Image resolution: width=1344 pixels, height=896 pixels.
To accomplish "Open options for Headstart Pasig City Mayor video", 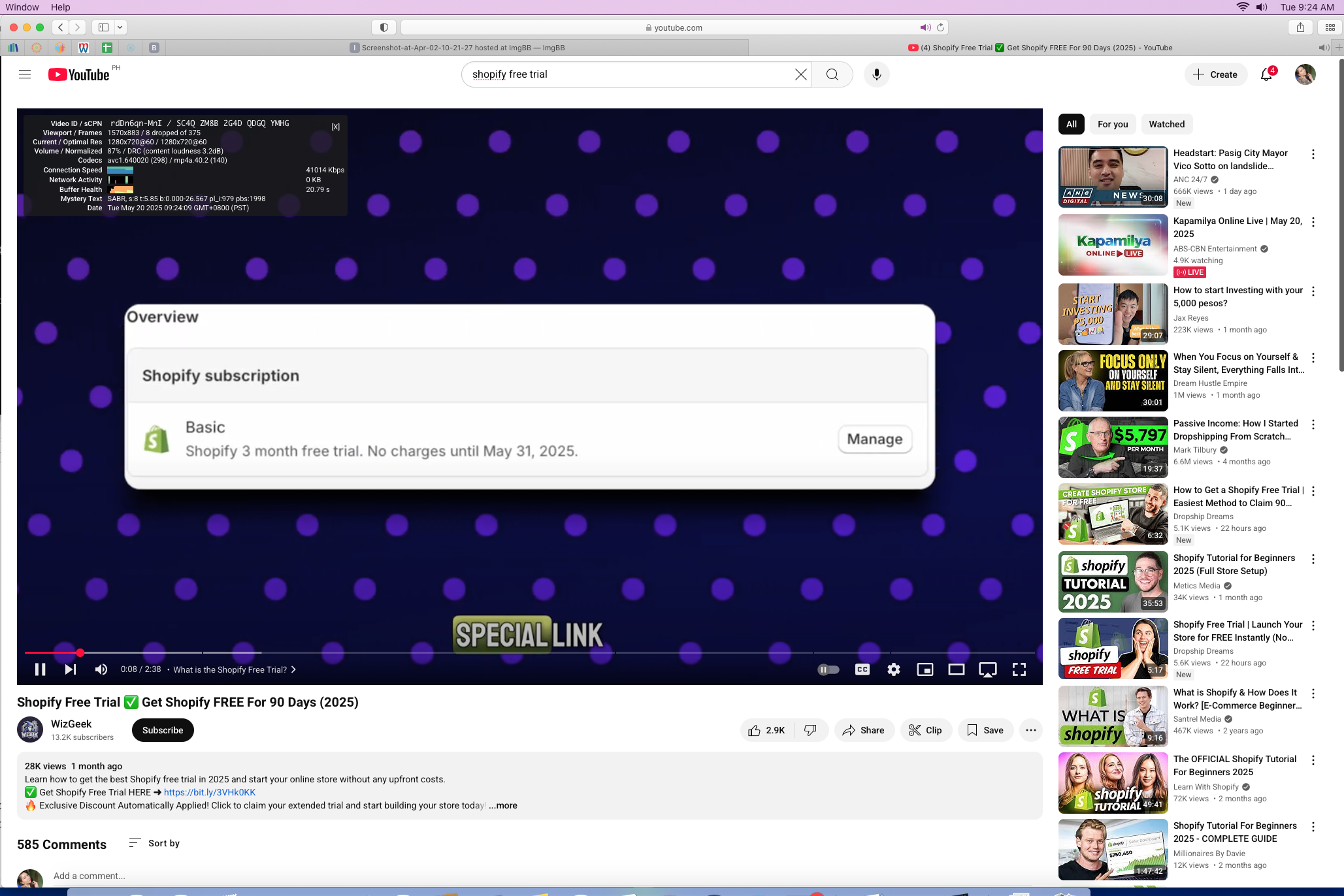I will coord(1313,154).
